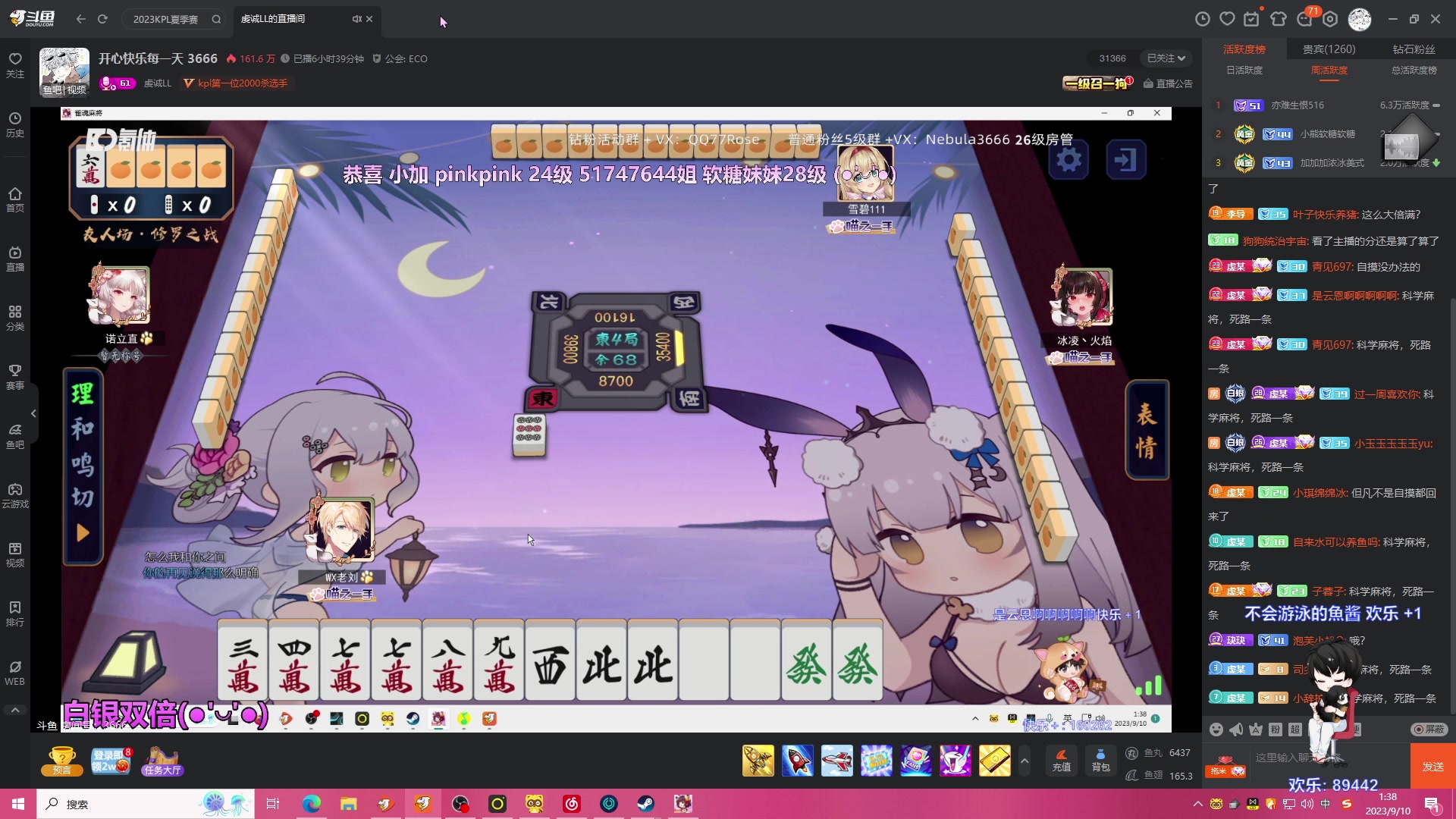Go back with the left arrow
The height and width of the screenshot is (819, 1456).
click(x=81, y=19)
